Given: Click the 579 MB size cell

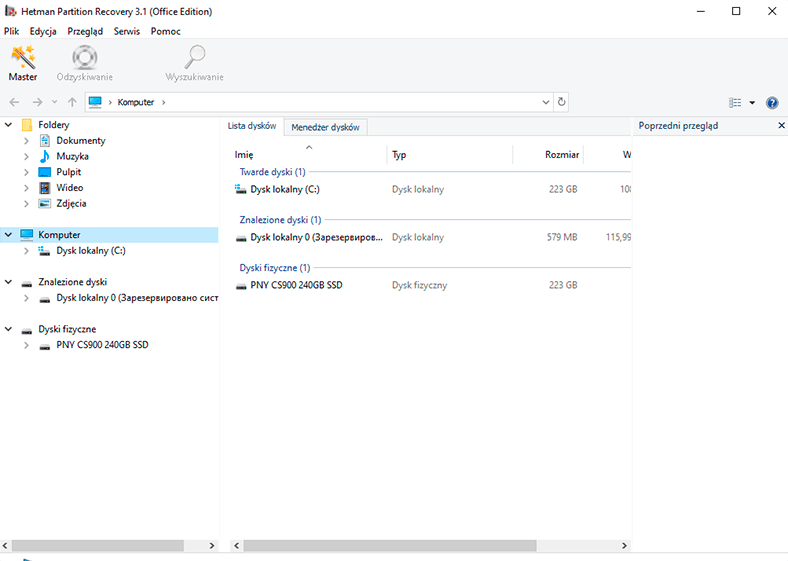Looking at the screenshot, I should [562, 237].
